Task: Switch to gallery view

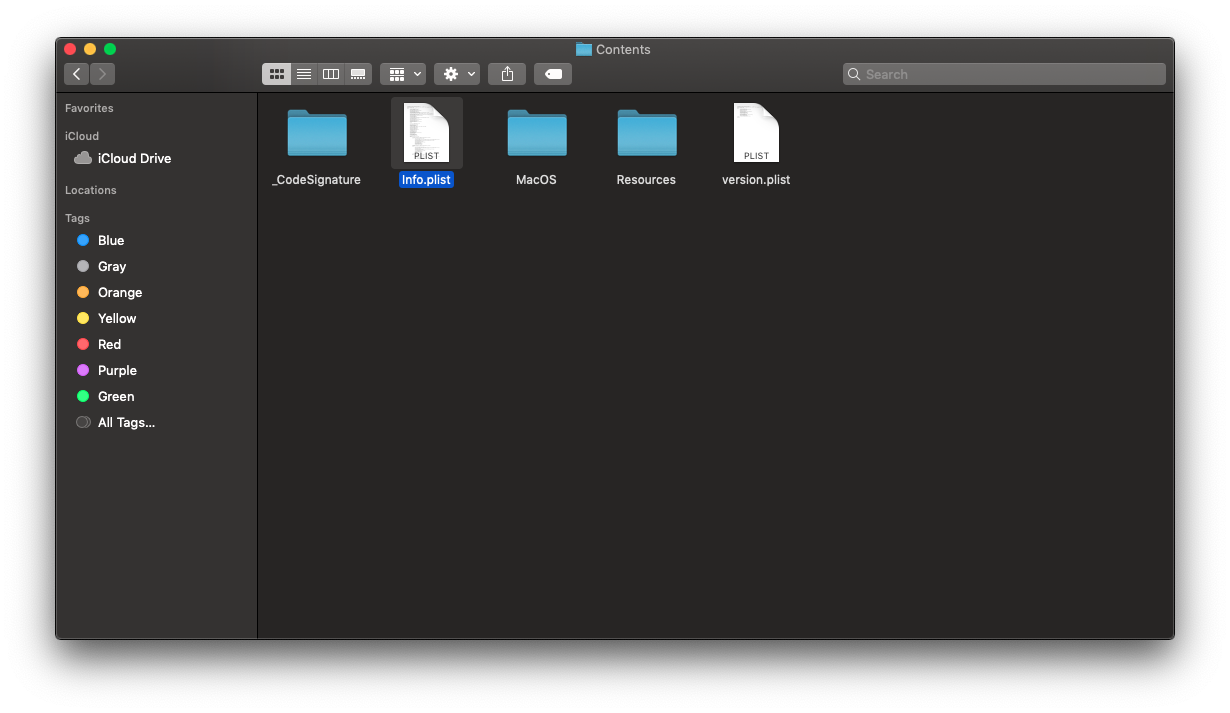Action: coord(358,74)
